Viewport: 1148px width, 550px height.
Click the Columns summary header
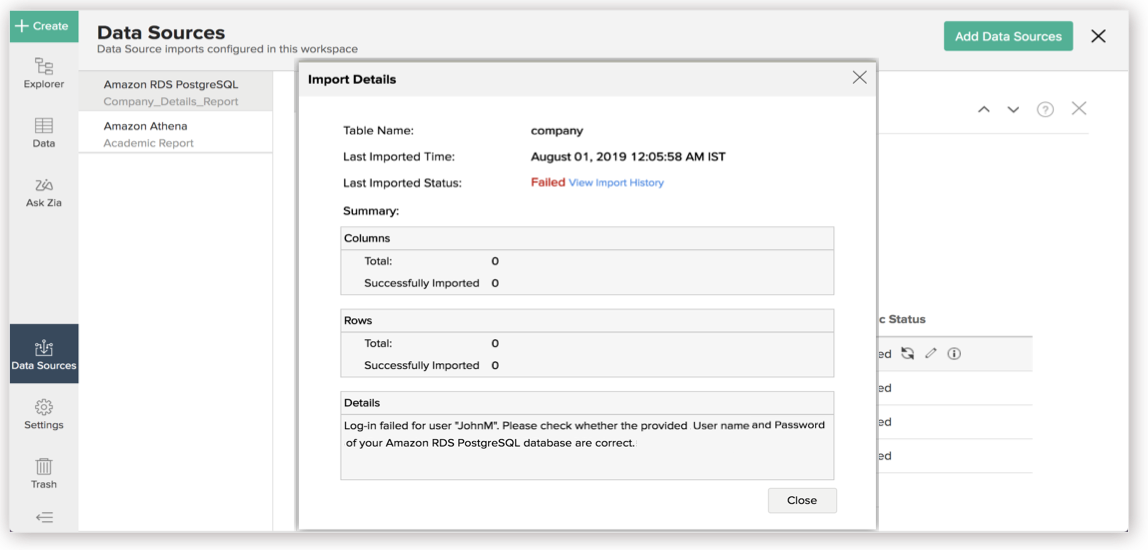point(587,239)
